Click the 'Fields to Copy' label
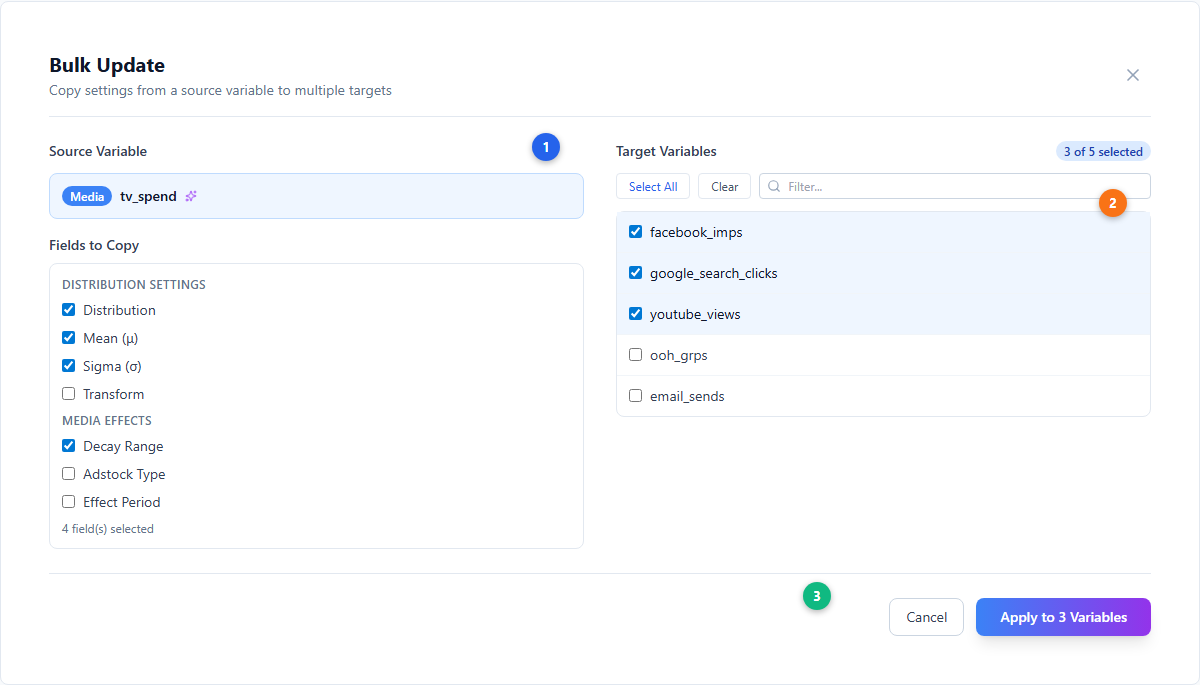This screenshot has width=1200, height=685. 94,245
